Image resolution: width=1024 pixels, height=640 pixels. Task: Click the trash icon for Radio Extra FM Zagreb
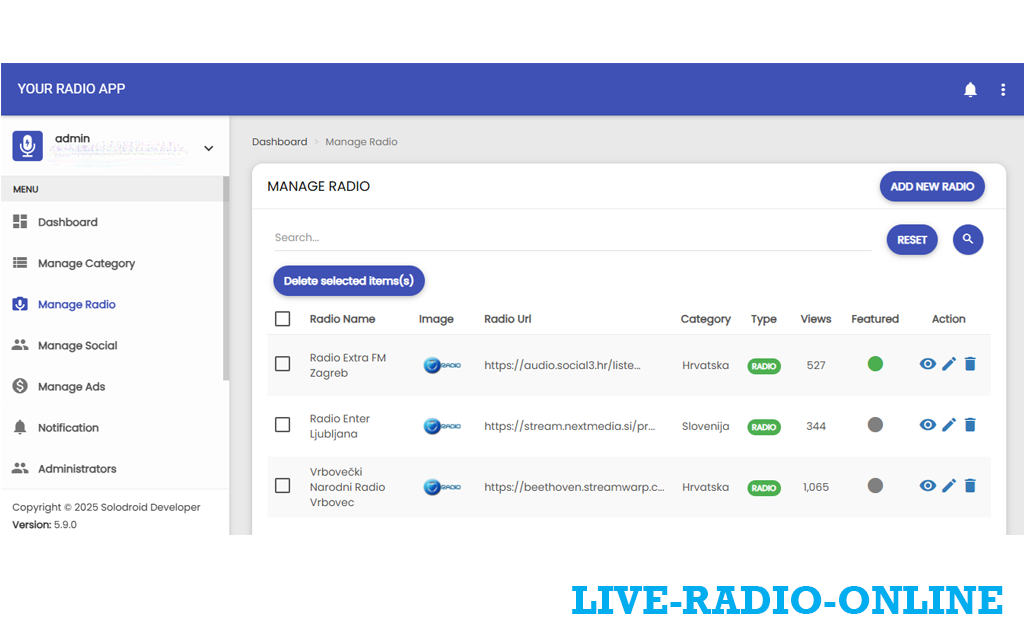[x=970, y=364]
